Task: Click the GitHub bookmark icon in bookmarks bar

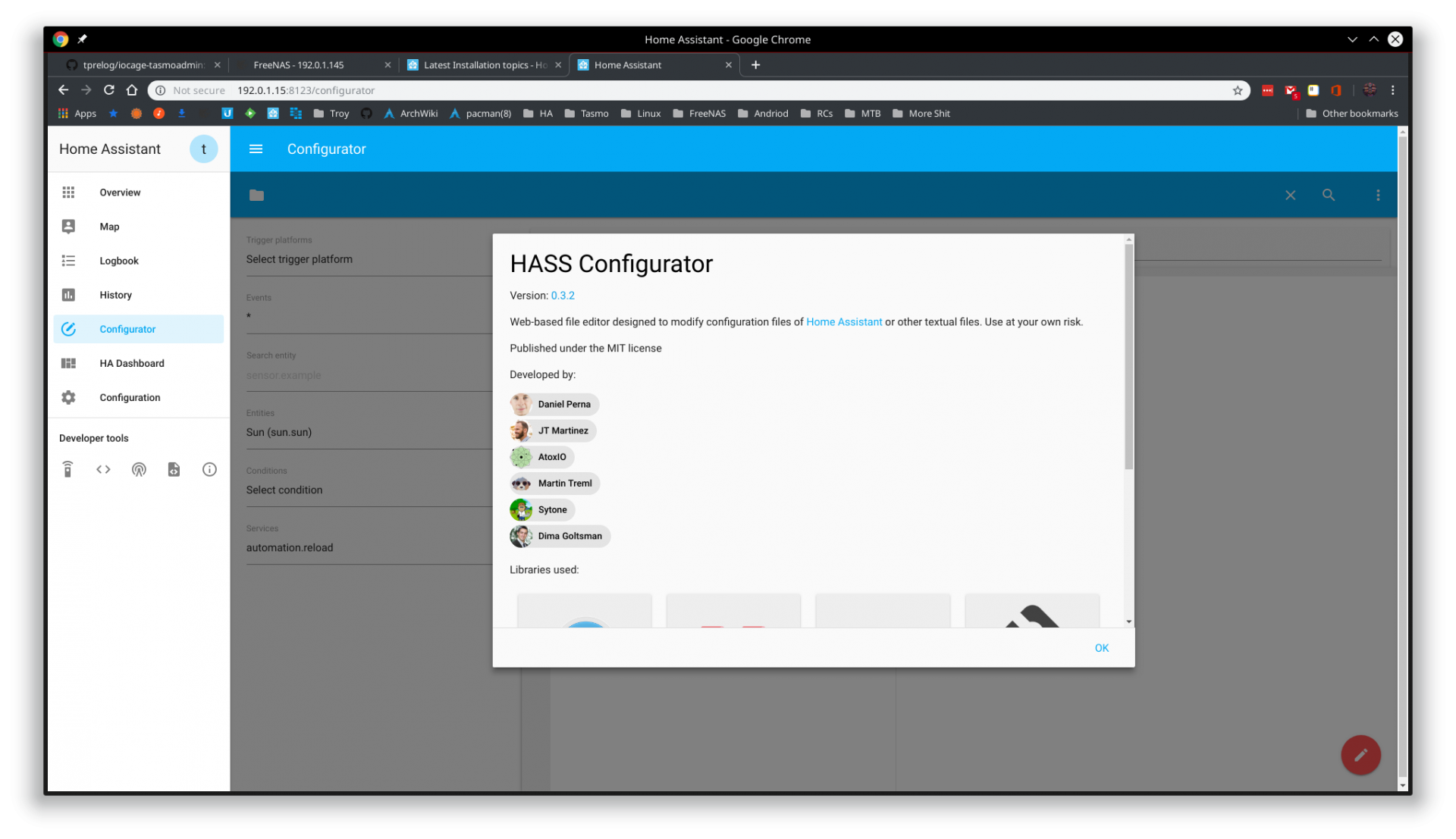Action: 366,114
